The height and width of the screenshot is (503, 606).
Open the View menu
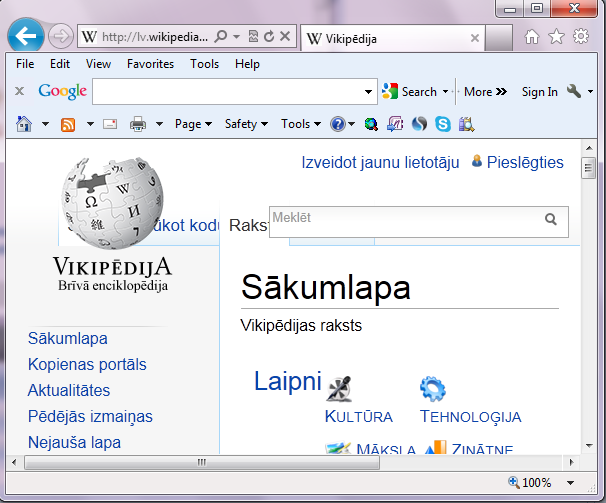click(x=98, y=64)
